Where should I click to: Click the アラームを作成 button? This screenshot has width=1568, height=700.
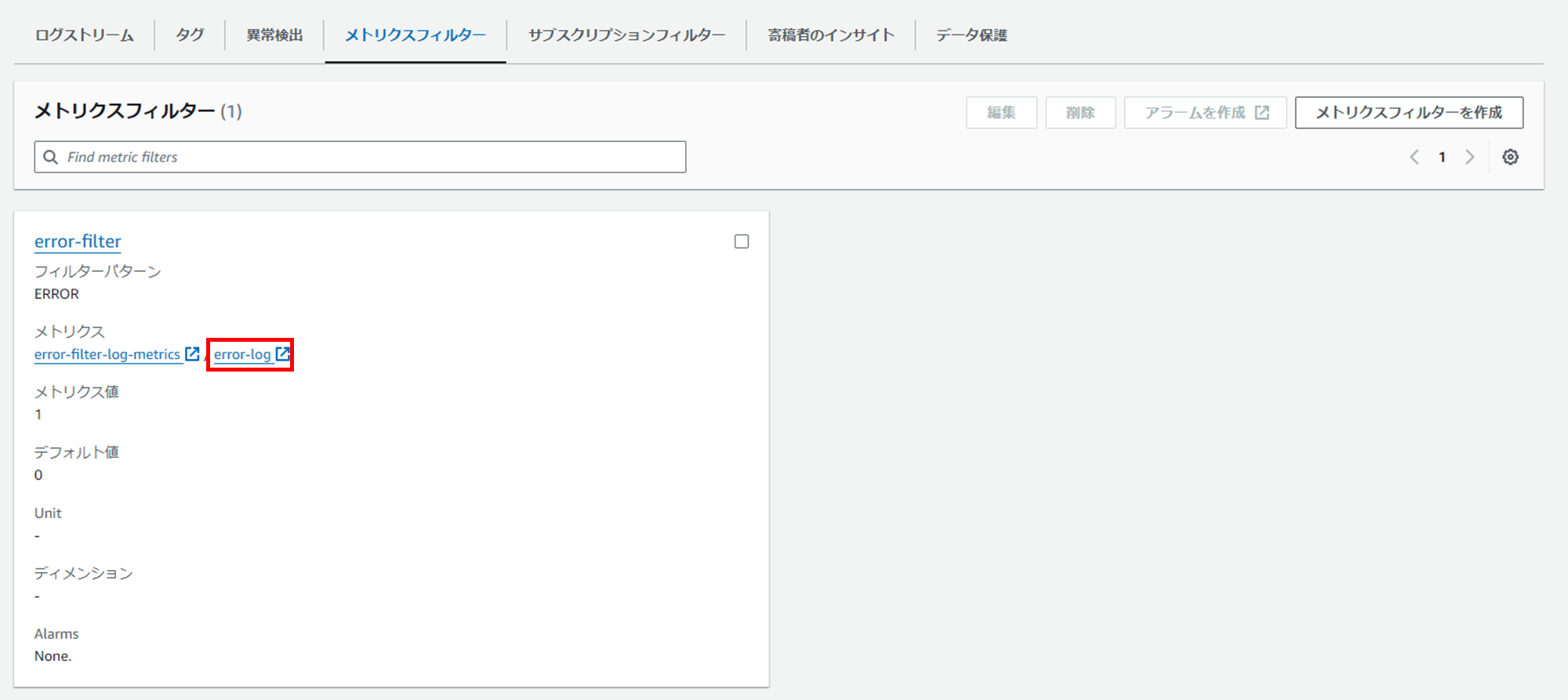click(x=1206, y=113)
